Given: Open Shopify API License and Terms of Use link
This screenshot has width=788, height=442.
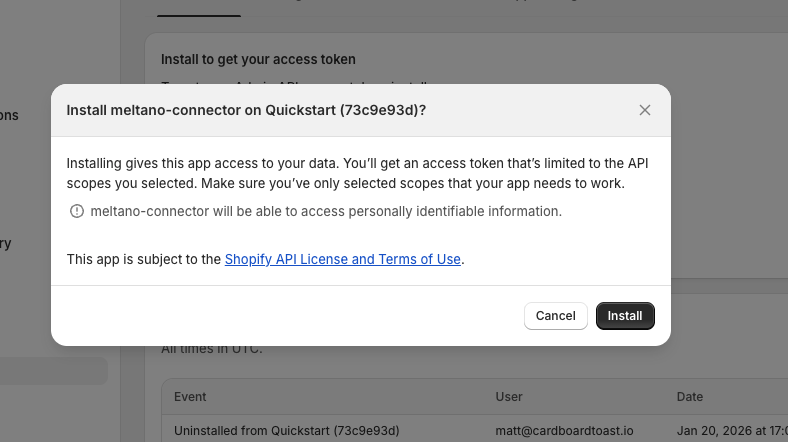Looking at the screenshot, I should (343, 259).
